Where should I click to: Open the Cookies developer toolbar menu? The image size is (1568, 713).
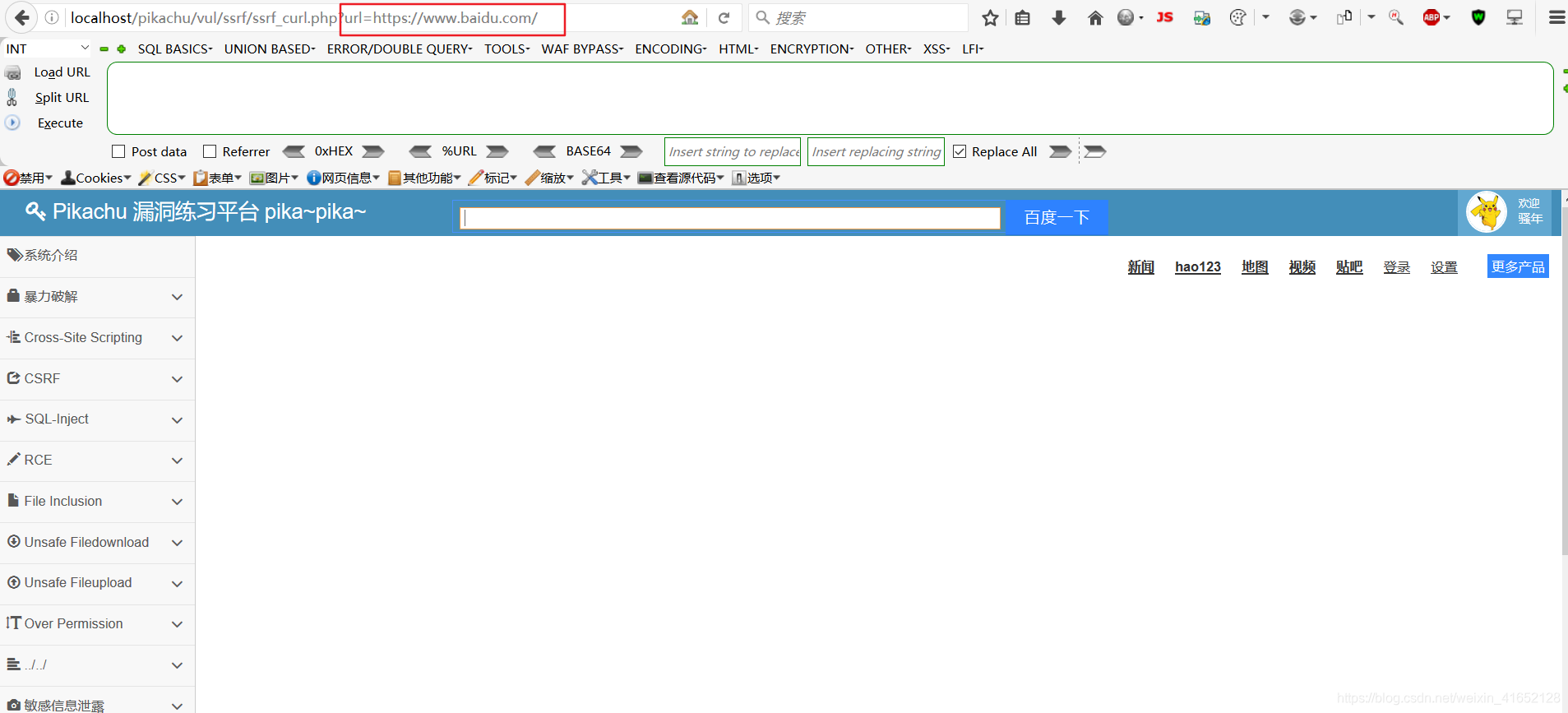[x=96, y=178]
